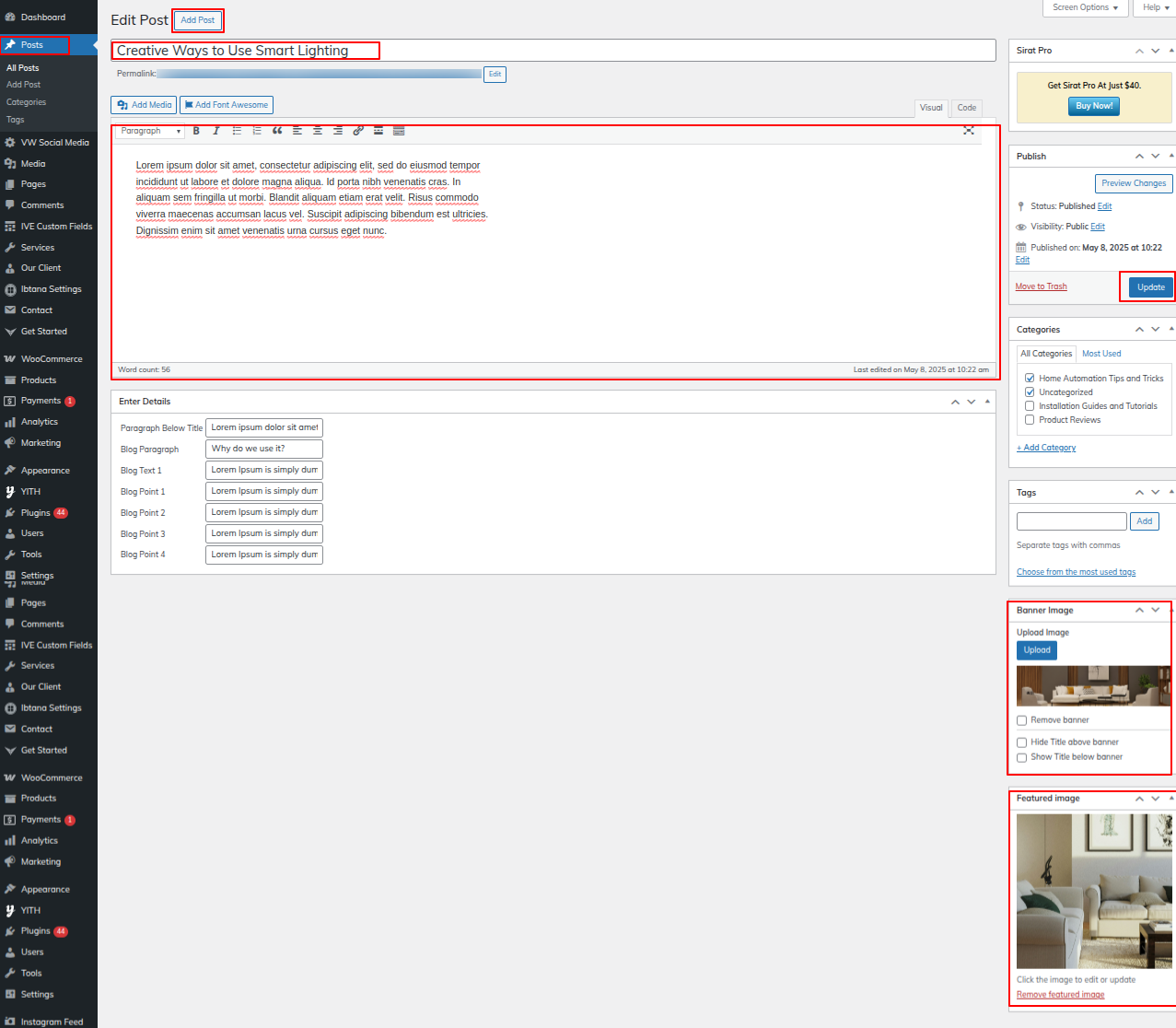Insert a blockquote in the editor

(277, 131)
